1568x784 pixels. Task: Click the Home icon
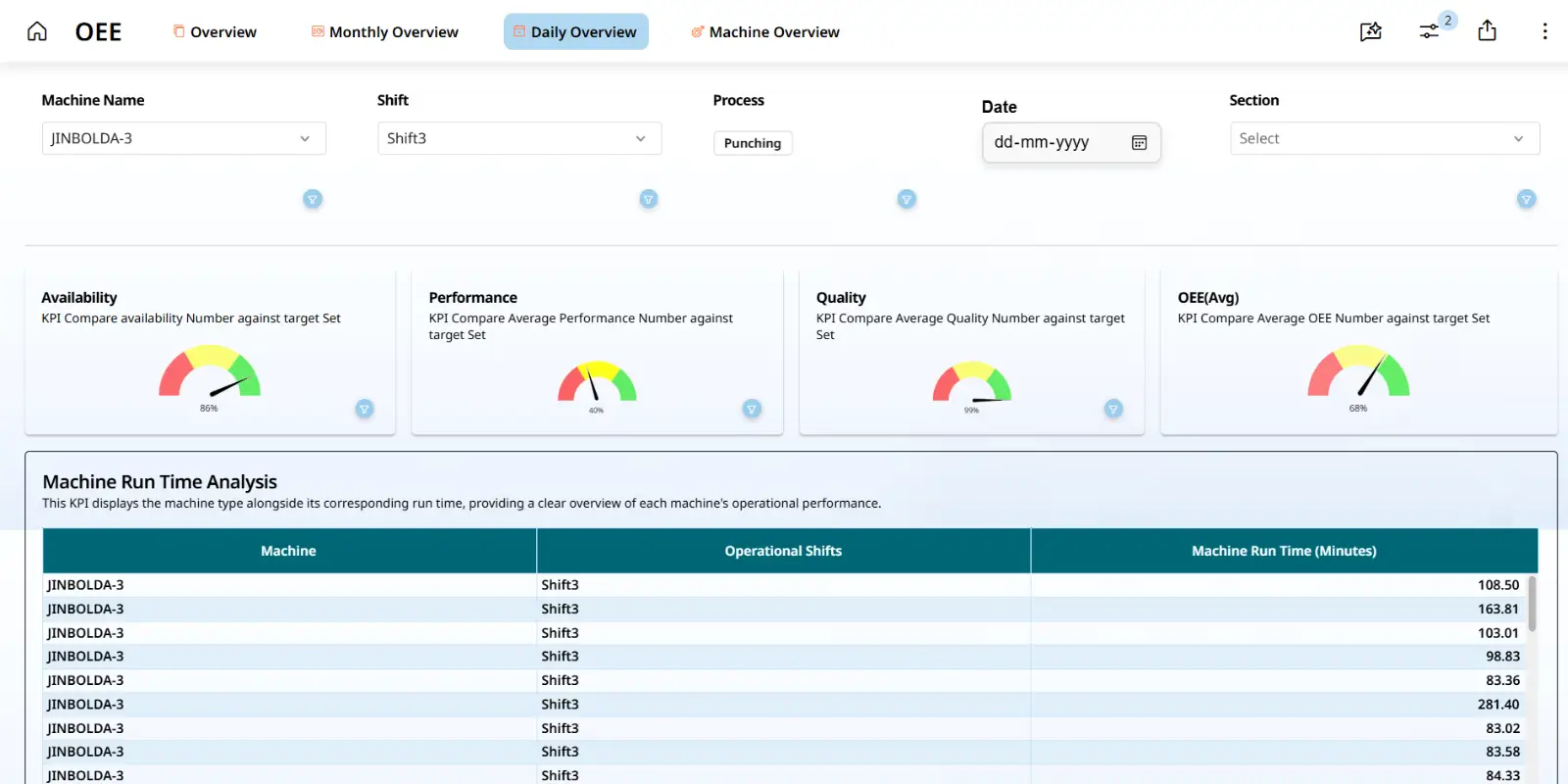tap(37, 31)
